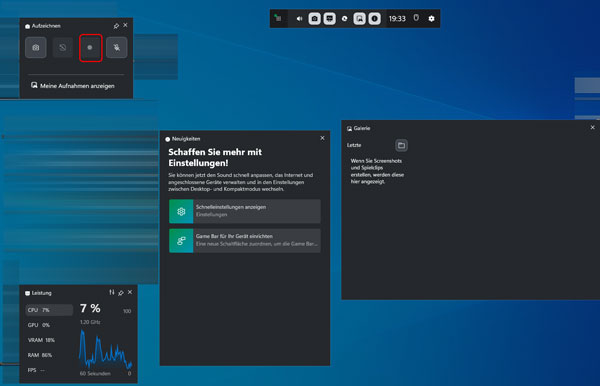Click heading Schaffen Sie mehr mit Einstellungen!
This screenshot has height=386, width=600.
[x=215, y=157]
